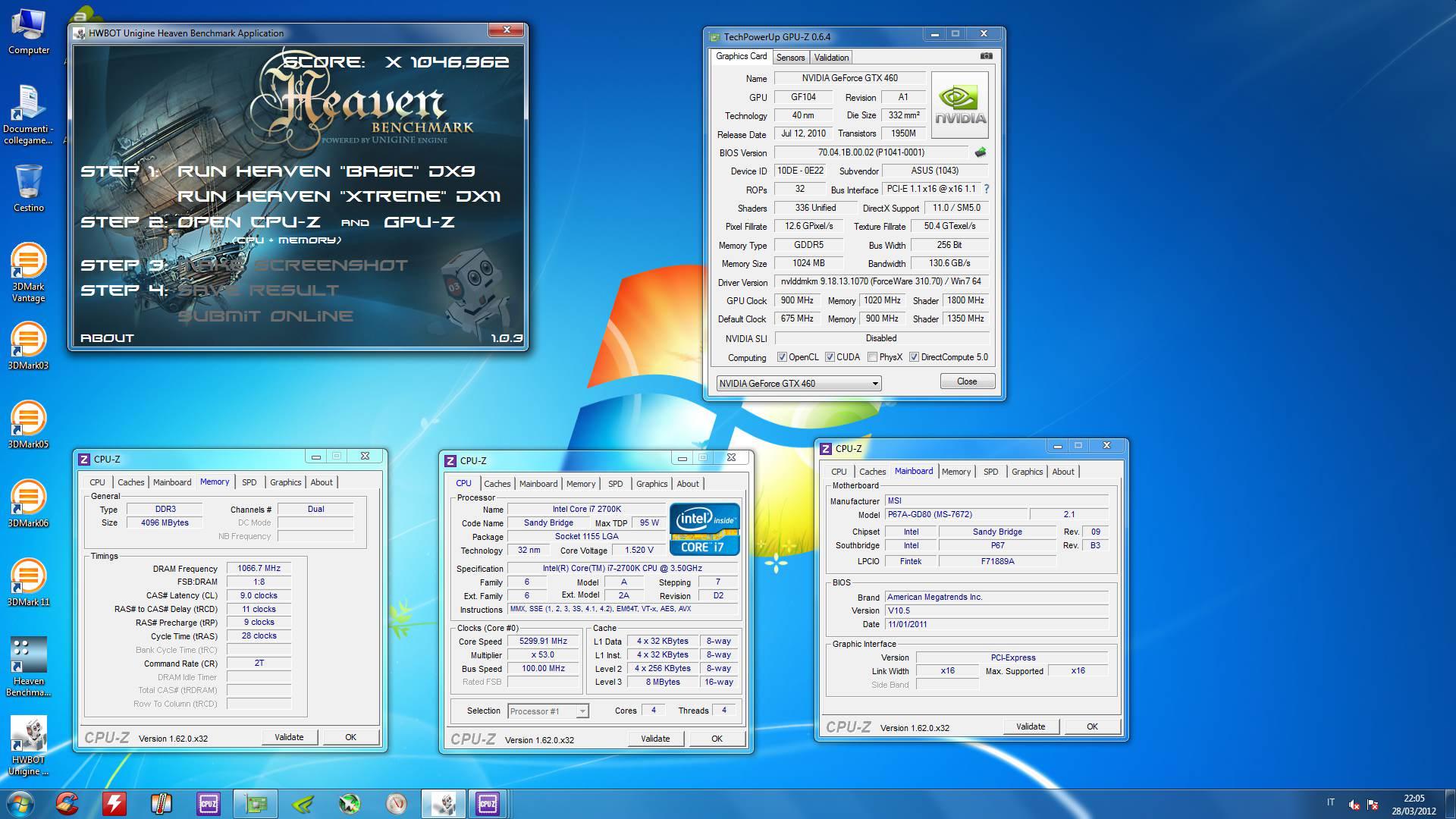1456x819 pixels.
Task: Open the Computer desktop icon
Action: click(x=29, y=32)
